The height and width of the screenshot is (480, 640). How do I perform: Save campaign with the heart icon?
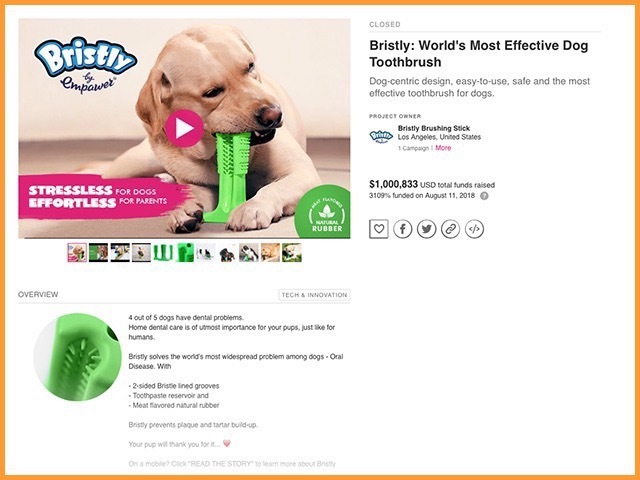point(379,229)
